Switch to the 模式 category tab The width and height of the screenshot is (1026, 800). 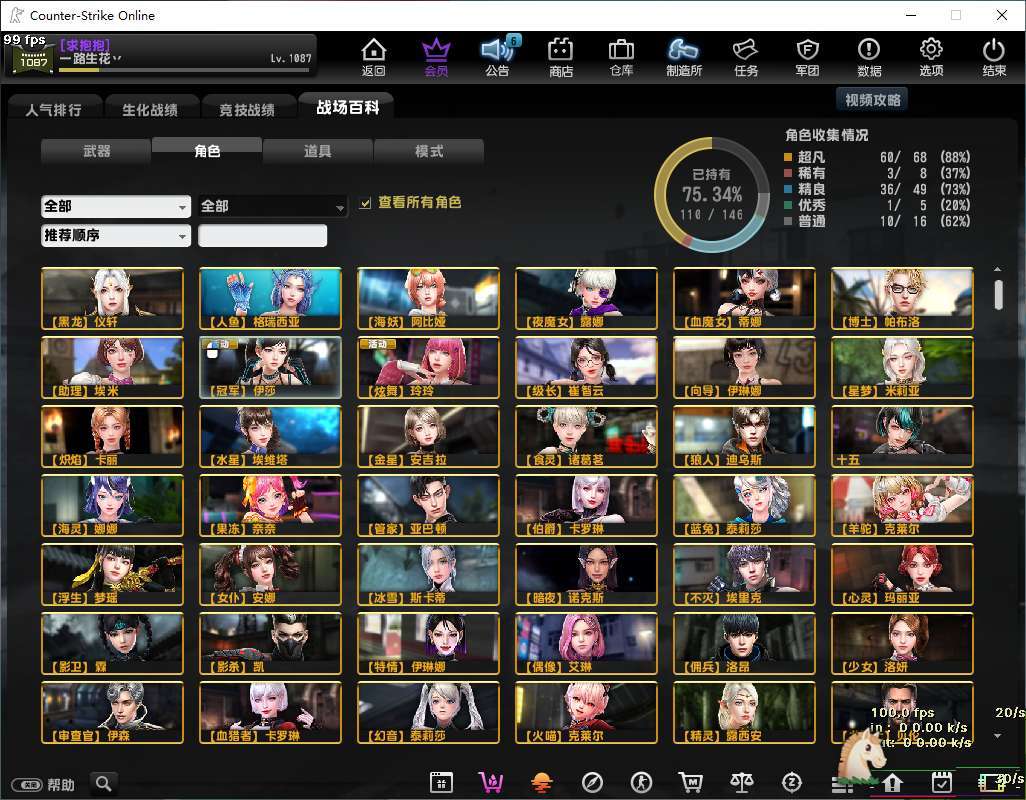click(429, 151)
